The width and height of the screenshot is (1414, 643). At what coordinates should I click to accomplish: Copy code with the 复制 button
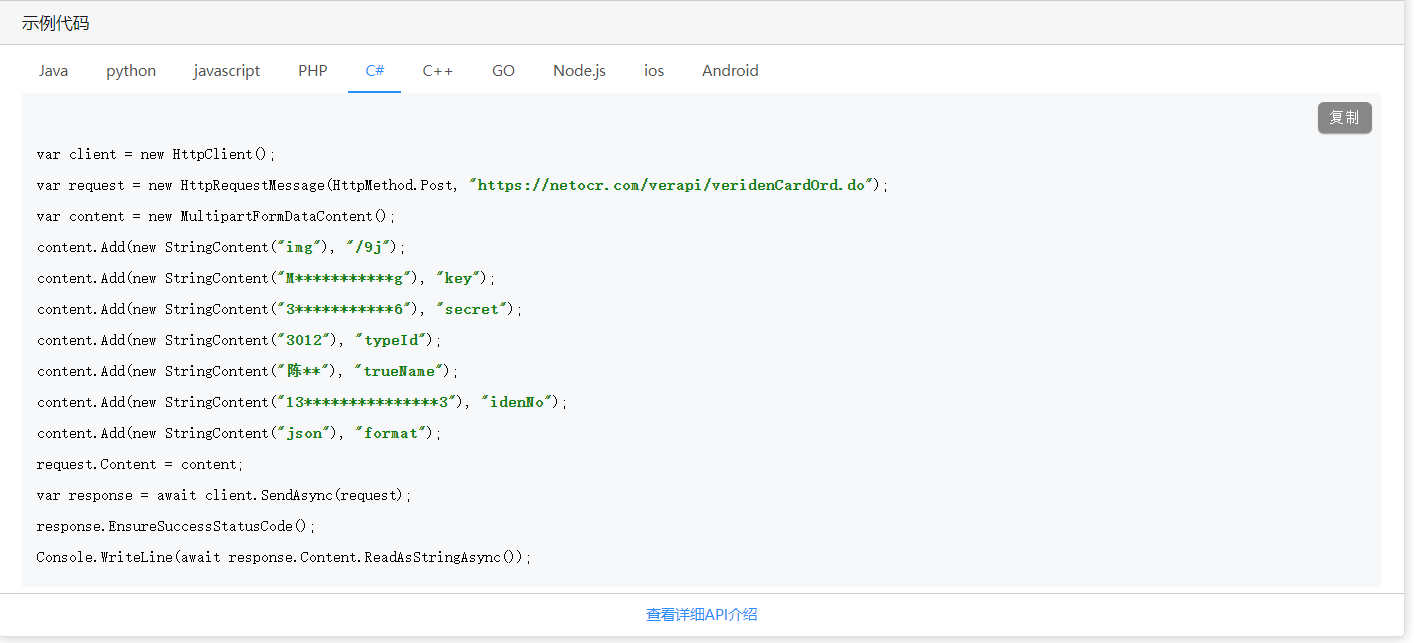point(1344,118)
